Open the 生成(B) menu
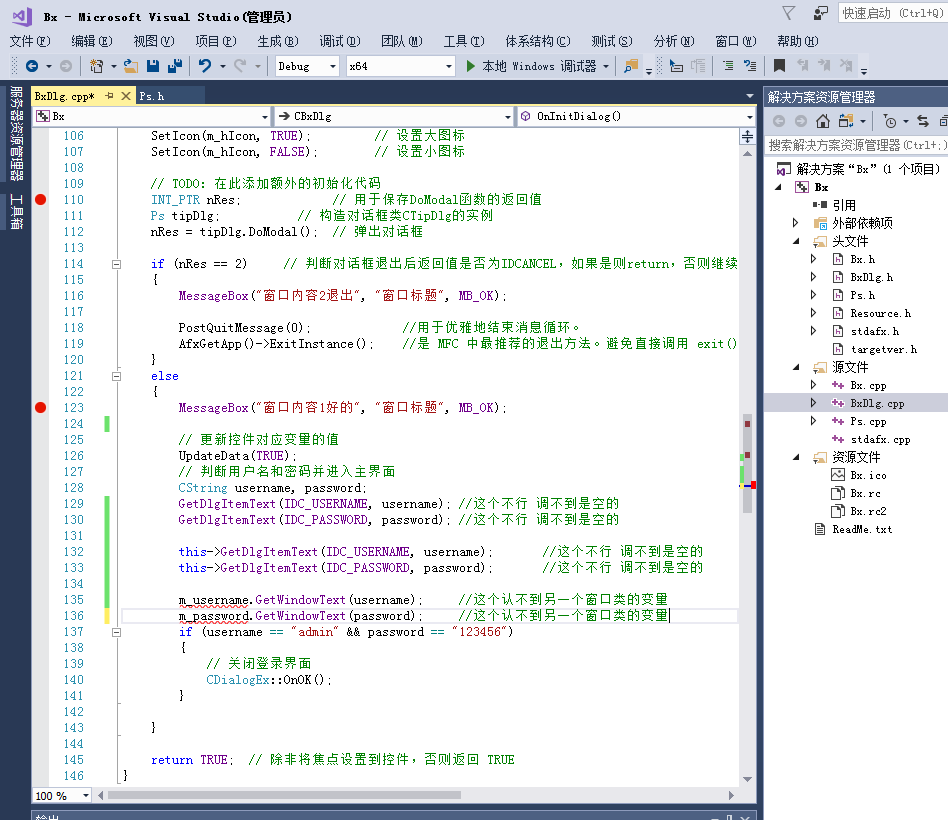The image size is (948, 820). [278, 41]
